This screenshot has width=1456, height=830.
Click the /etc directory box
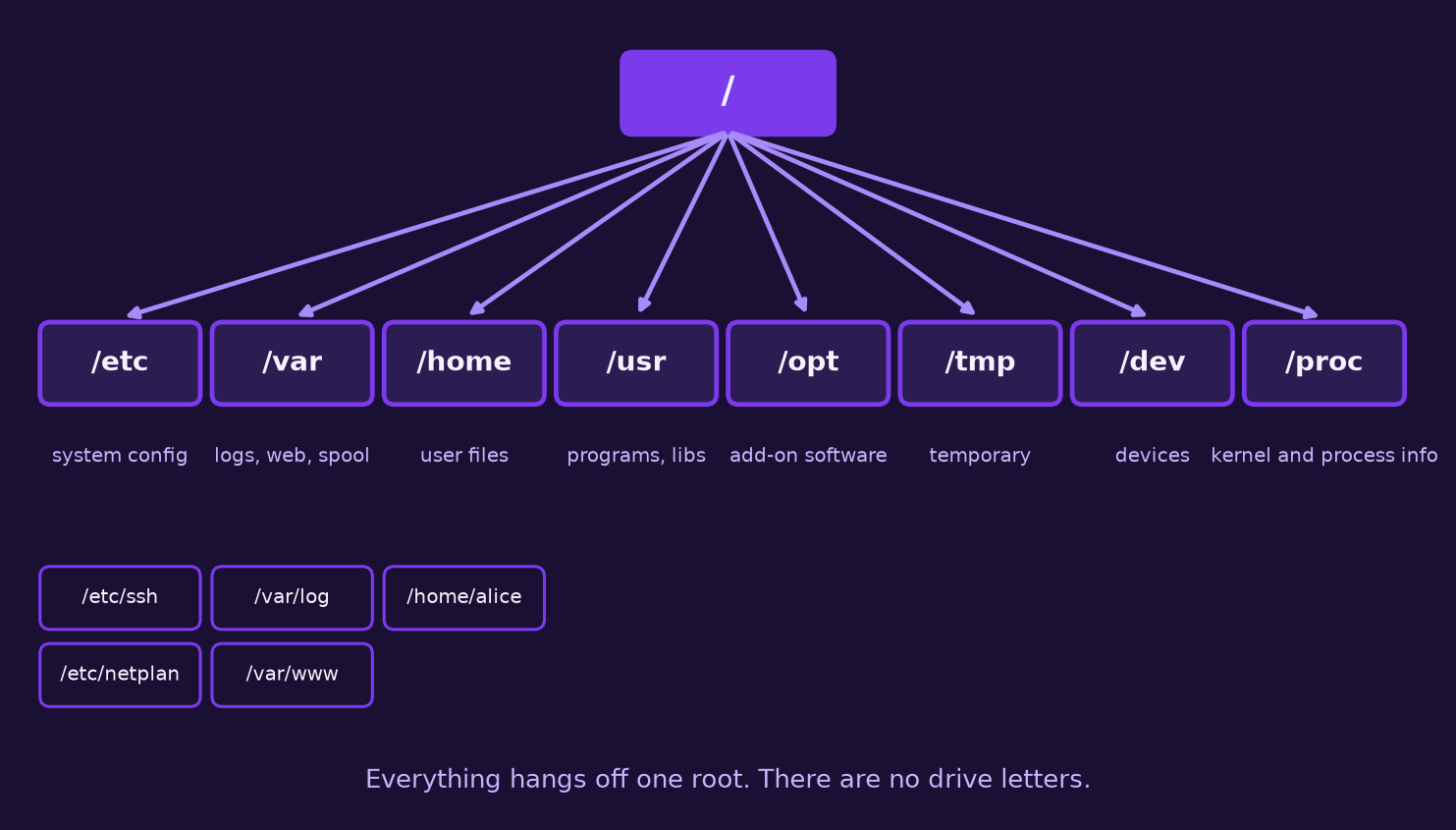click(120, 363)
